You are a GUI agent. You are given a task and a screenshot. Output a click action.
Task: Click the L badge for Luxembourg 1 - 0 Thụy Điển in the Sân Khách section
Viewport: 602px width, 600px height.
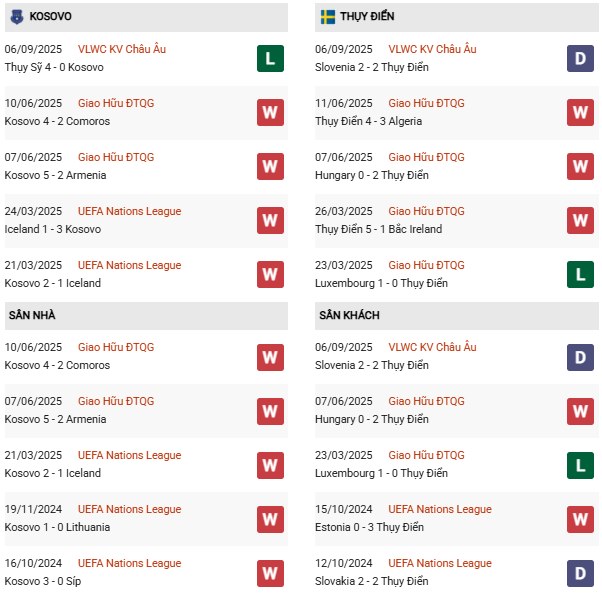581,464
